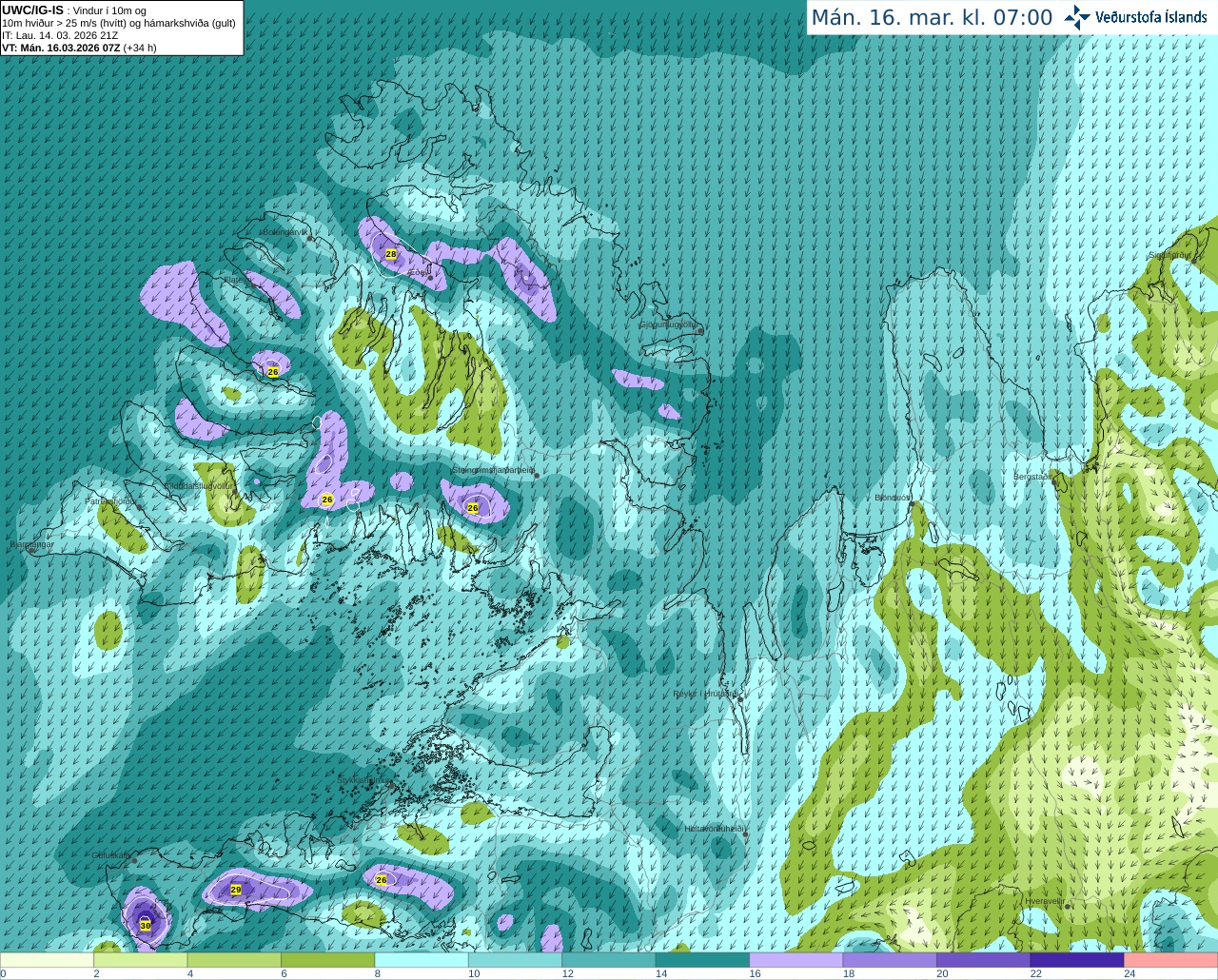Click the Bíldudalsflugvöllur place label
This screenshot has height=980, width=1218.
coord(199,485)
